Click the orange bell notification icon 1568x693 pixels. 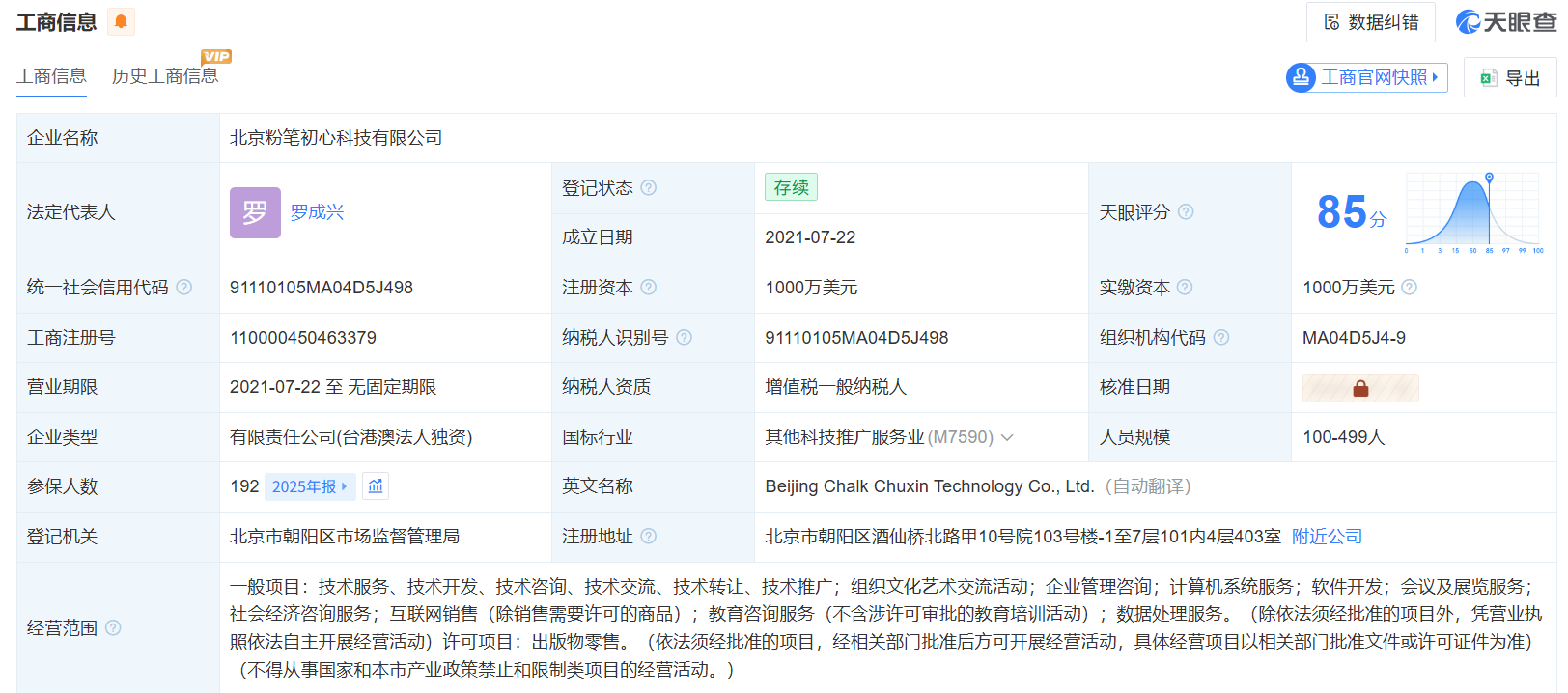pyautogui.click(x=121, y=21)
